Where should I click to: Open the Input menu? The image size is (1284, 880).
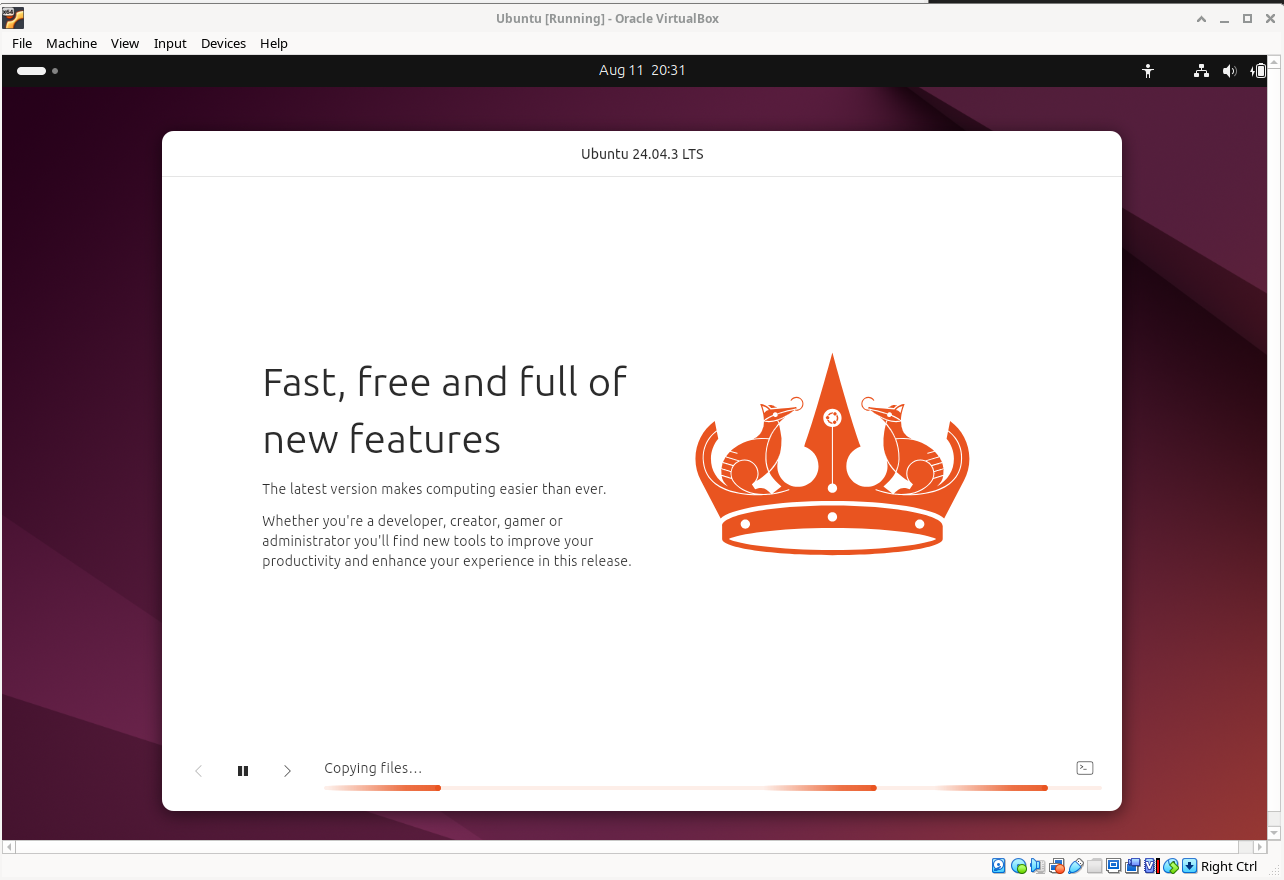170,43
